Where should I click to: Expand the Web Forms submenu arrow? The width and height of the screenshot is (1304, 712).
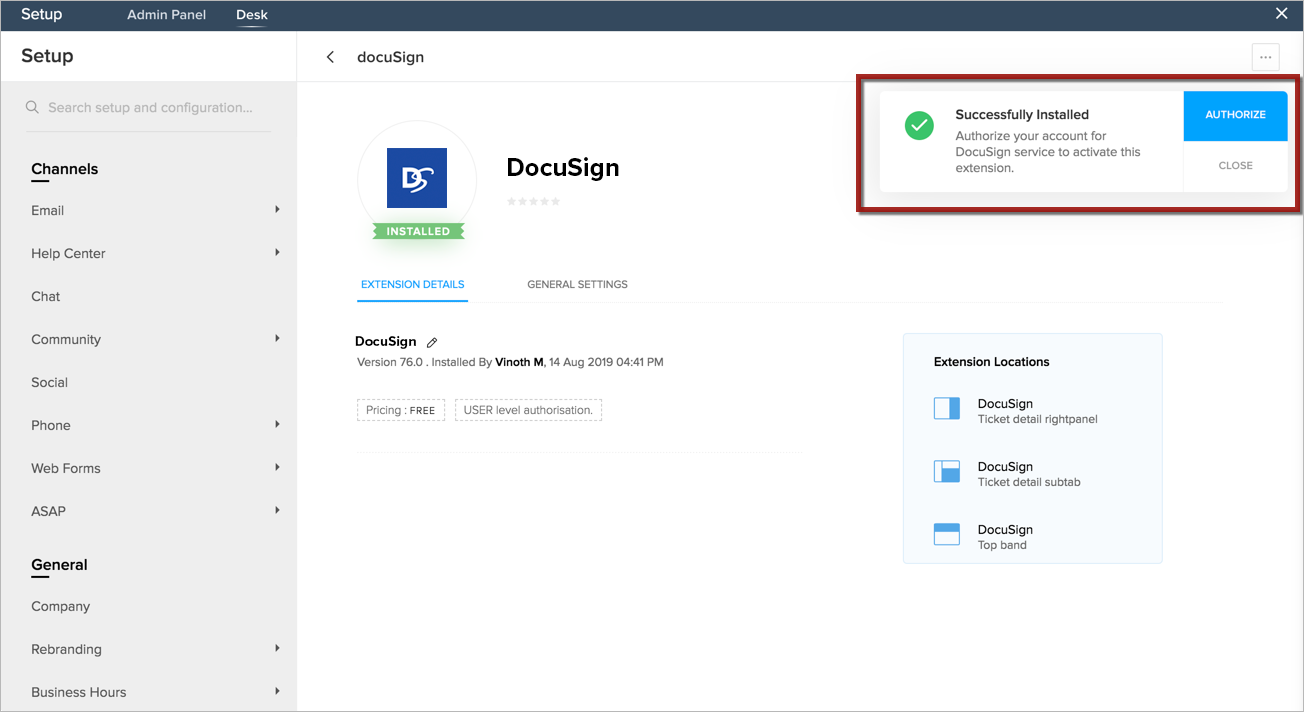pyautogui.click(x=277, y=468)
